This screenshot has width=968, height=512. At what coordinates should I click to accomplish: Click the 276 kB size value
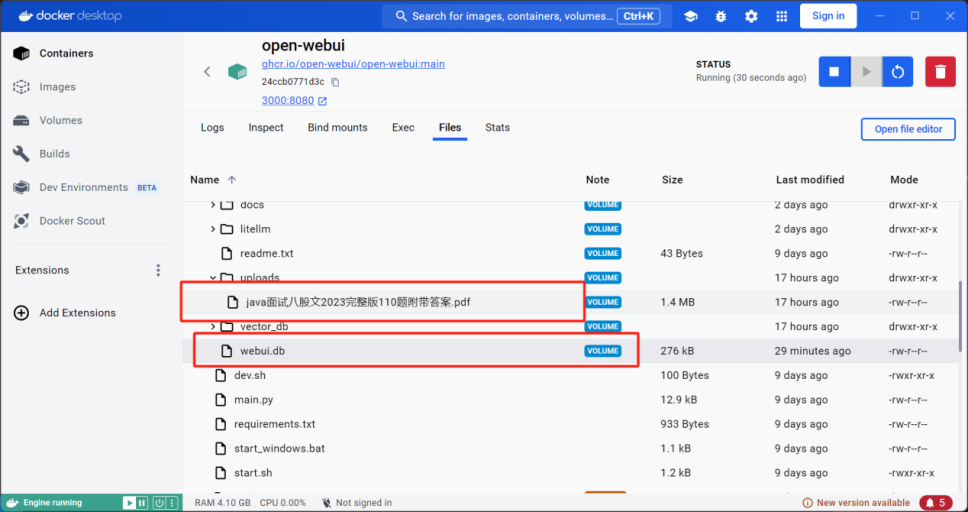coord(677,351)
